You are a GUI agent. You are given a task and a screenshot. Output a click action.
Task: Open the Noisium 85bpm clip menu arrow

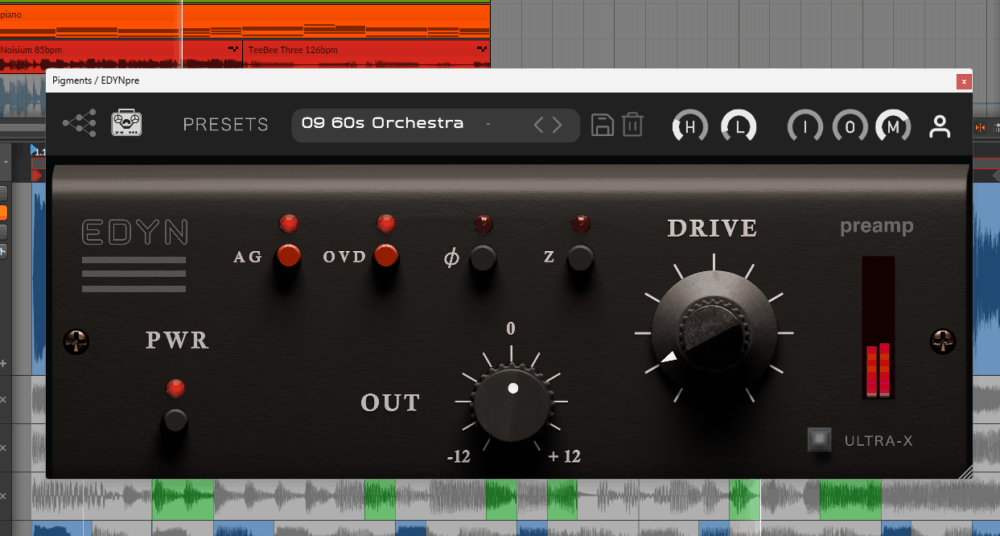(x=233, y=48)
